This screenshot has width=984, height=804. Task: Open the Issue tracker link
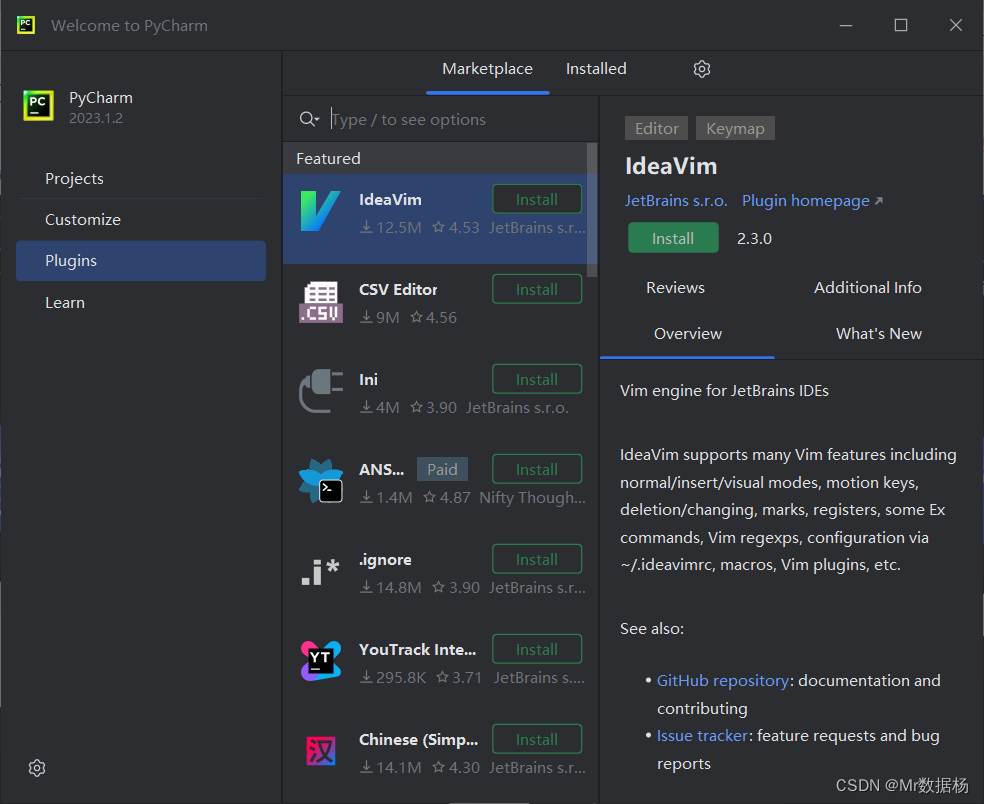tap(702, 736)
